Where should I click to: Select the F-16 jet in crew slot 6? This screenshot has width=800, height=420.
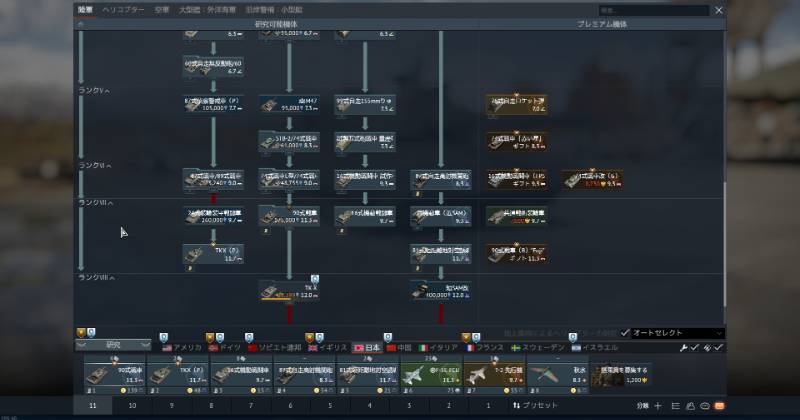(x=431, y=376)
